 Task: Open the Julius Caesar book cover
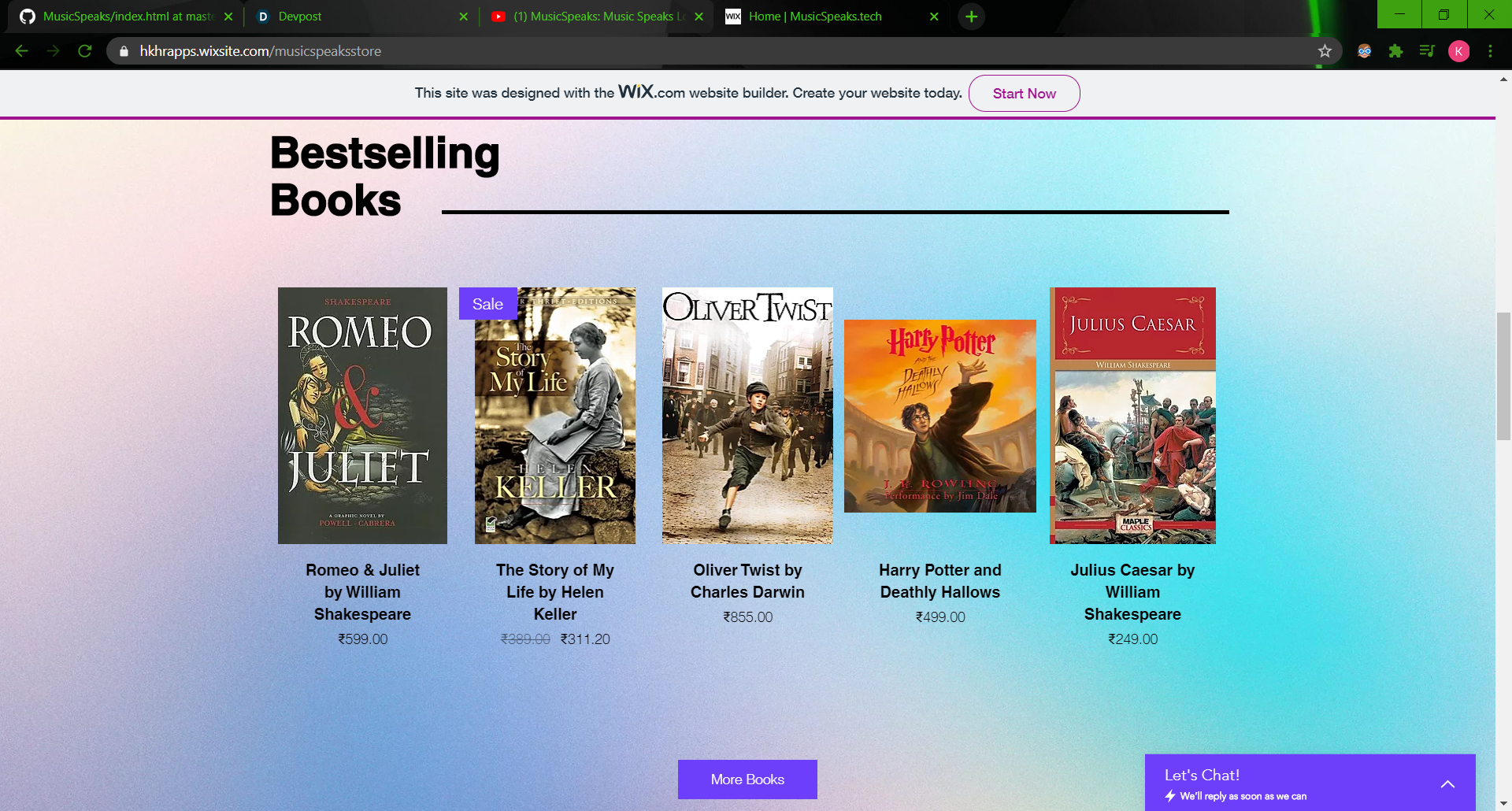click(x=1132, y=416)
